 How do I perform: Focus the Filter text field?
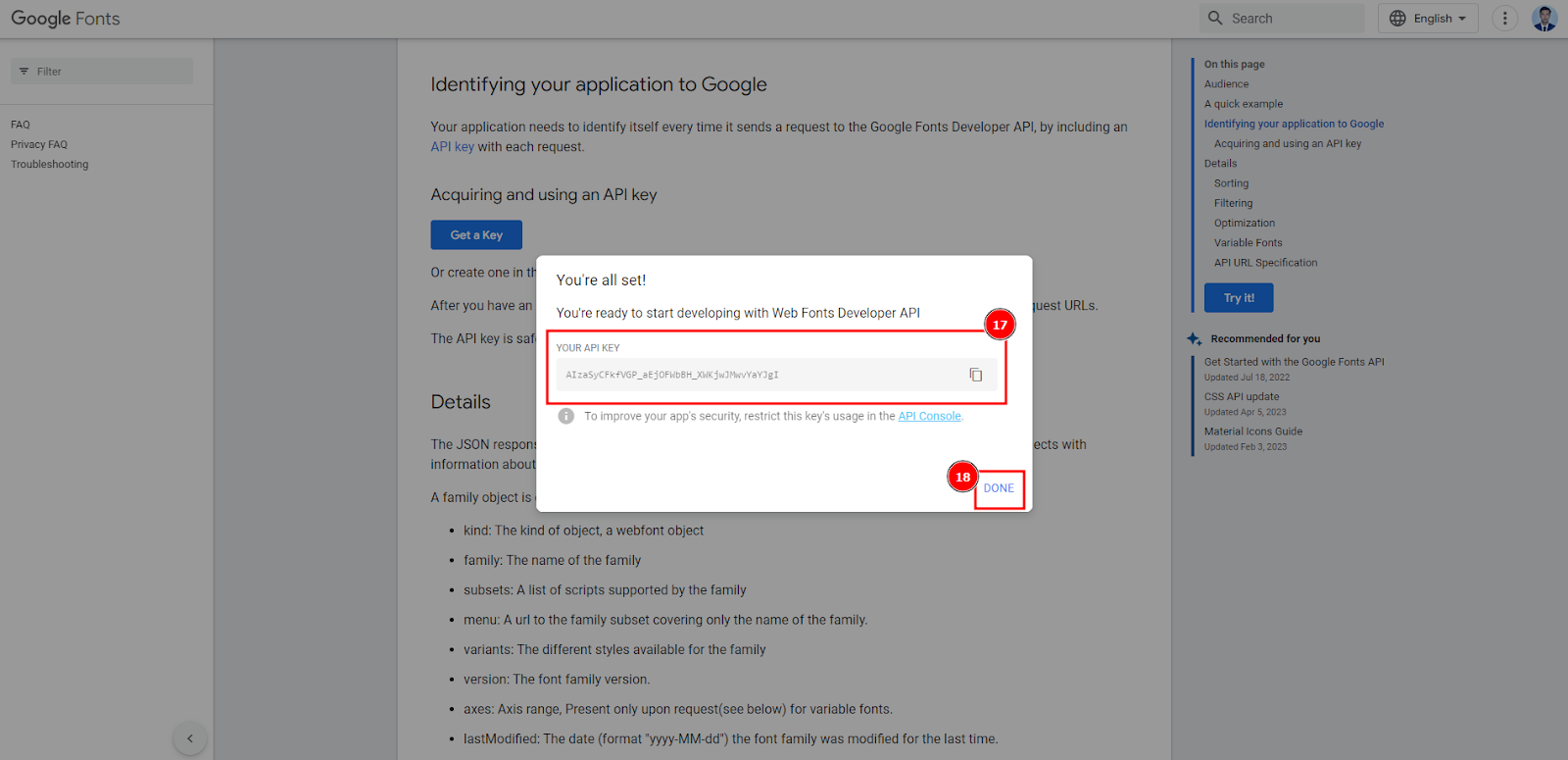pos(102,71)
